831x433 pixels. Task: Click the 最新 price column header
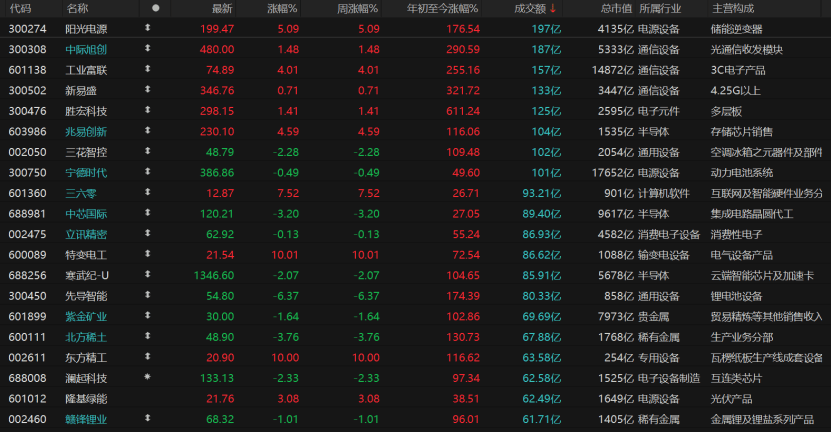point(222,8)
